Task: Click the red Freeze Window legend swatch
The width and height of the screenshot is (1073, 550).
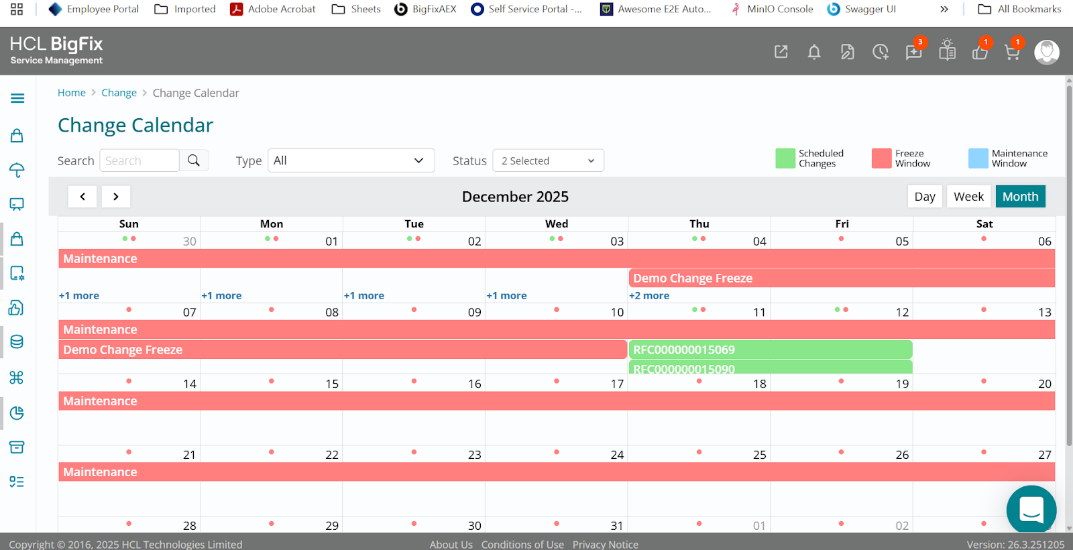Action: tap(881, 158)
